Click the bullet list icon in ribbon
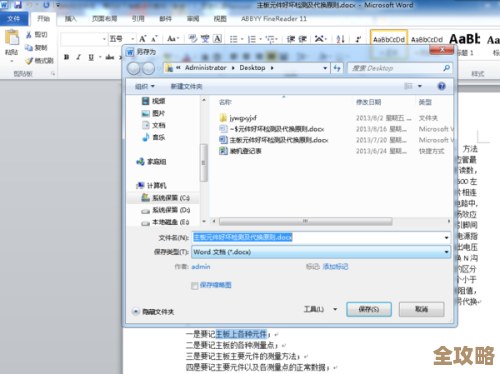Screen dimensions: 500x374 pyautogui.click(x=234, y=39)
